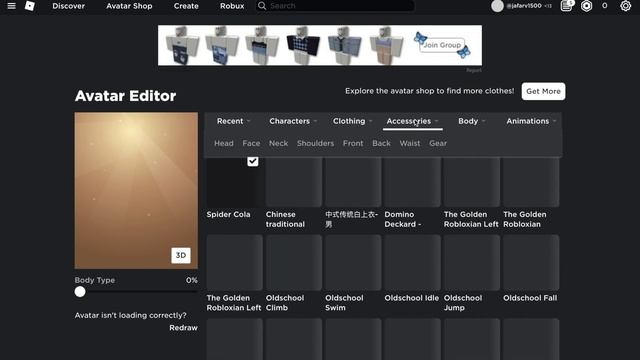Expand the Clothing dropdown tab
640x360 pixels.
(352, 121)
